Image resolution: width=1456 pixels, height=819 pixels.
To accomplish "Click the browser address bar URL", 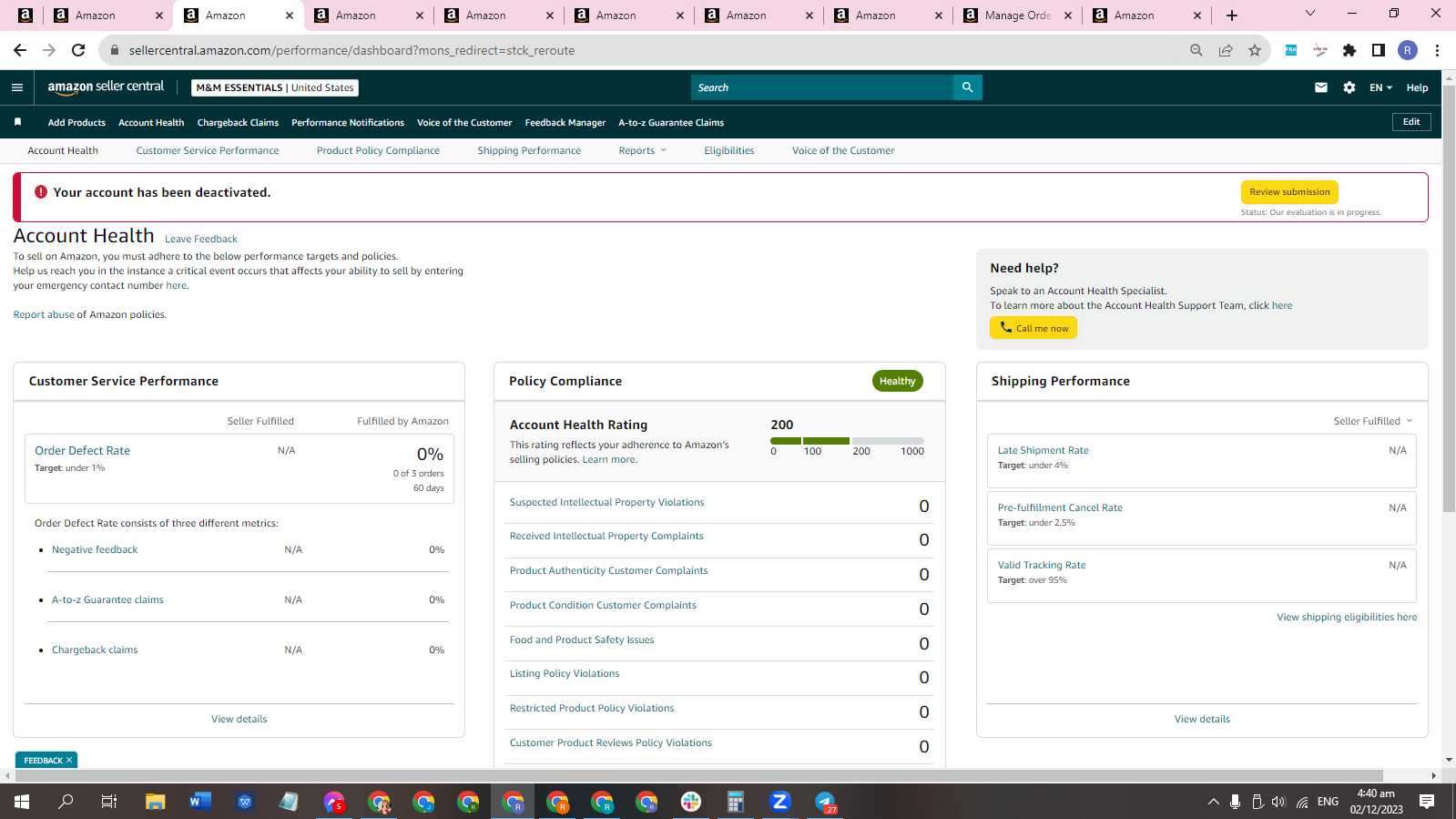I will 351,50.
